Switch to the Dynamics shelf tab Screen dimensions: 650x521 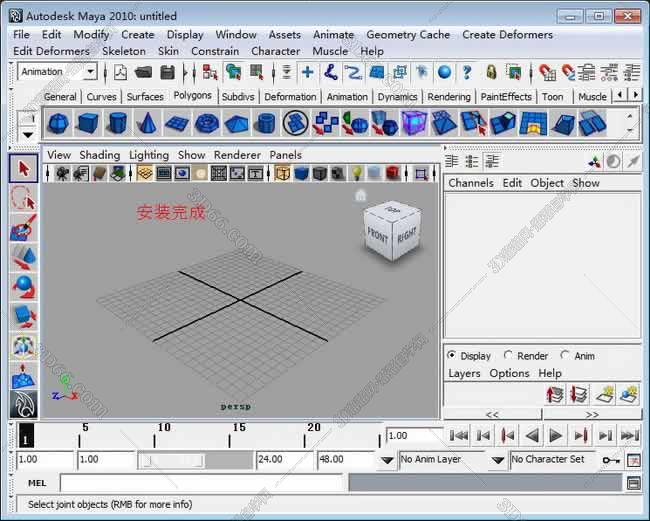[x=397, y=97]
